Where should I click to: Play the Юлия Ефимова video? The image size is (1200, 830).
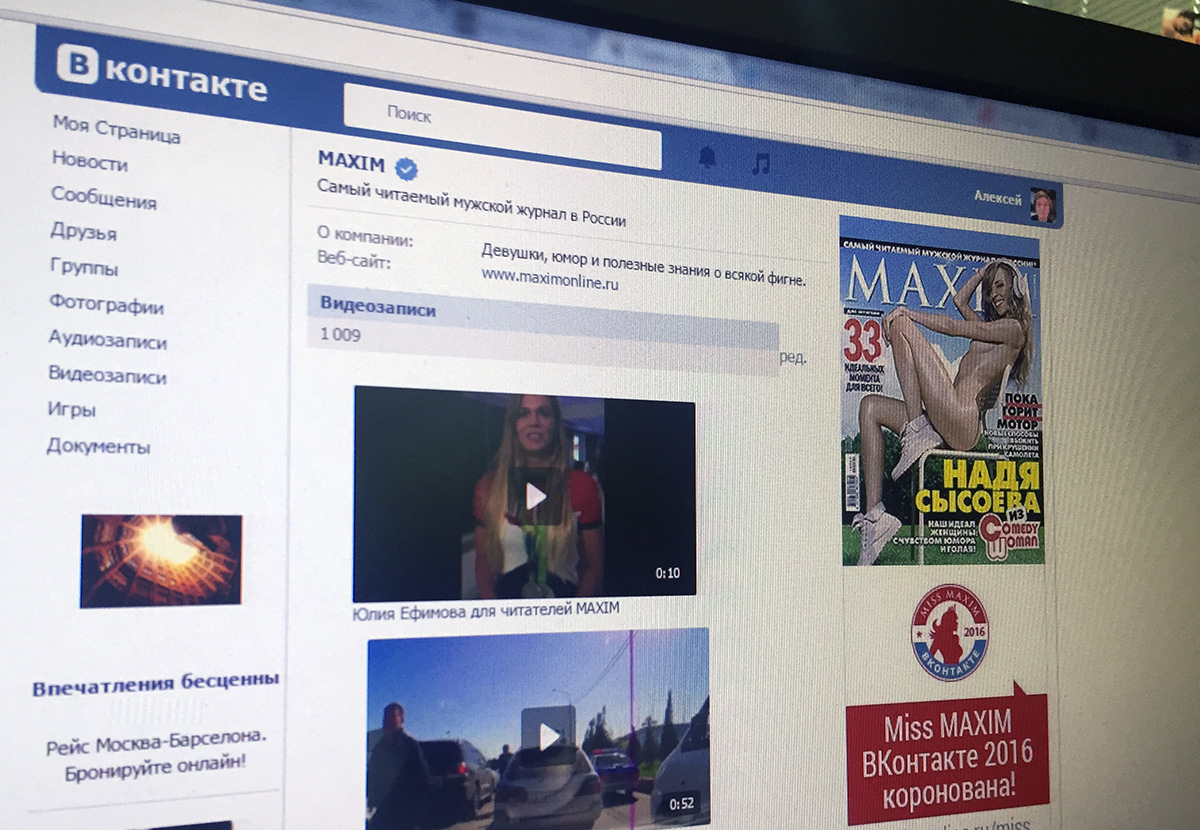coord(535,494)
